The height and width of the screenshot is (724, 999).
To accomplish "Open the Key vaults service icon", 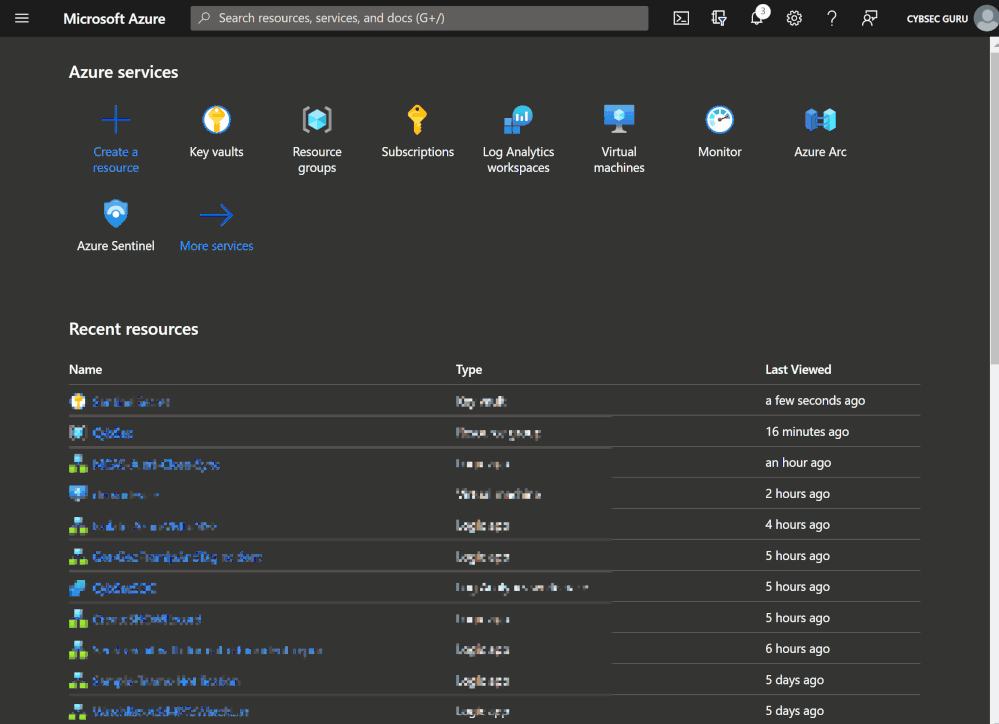I will 217,119.
